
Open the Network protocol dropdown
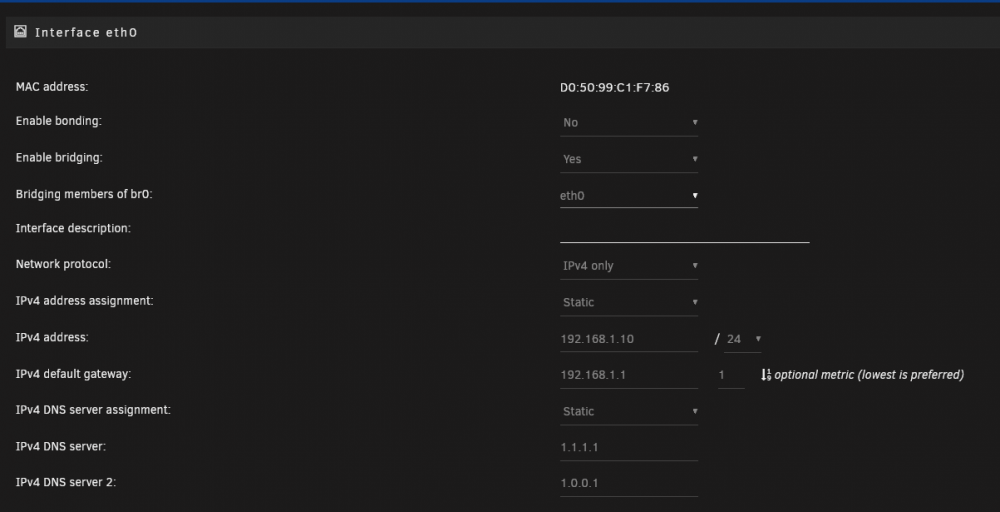pyautogui.click(x=629, y=266)
